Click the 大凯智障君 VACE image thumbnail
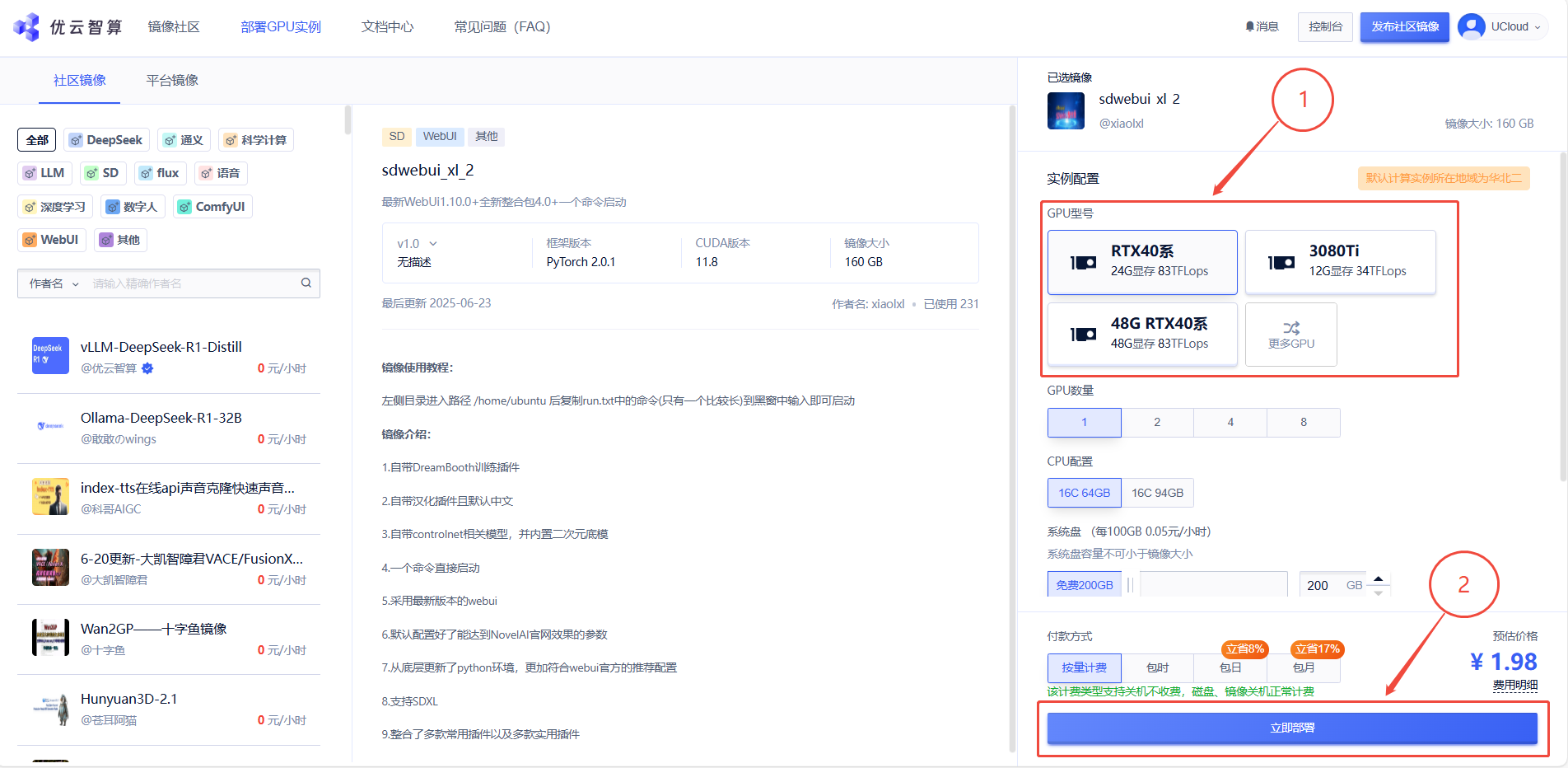 click(50, 567)
